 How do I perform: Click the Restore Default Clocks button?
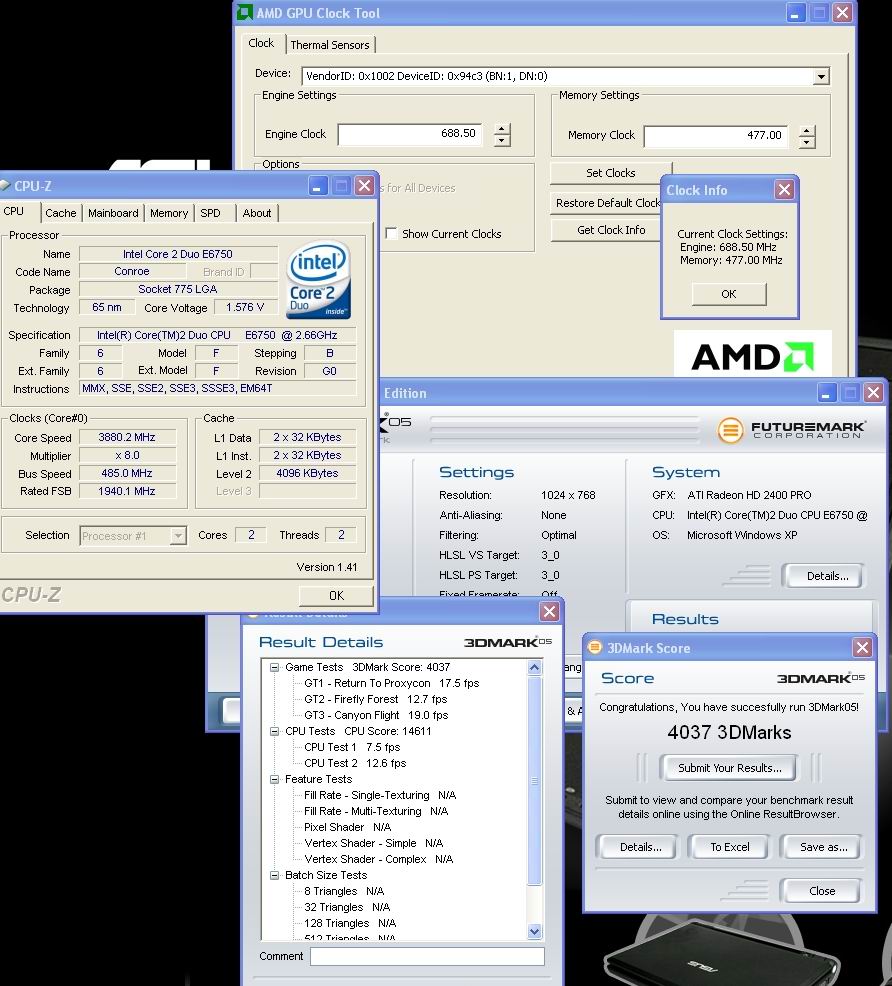[606, 203]
